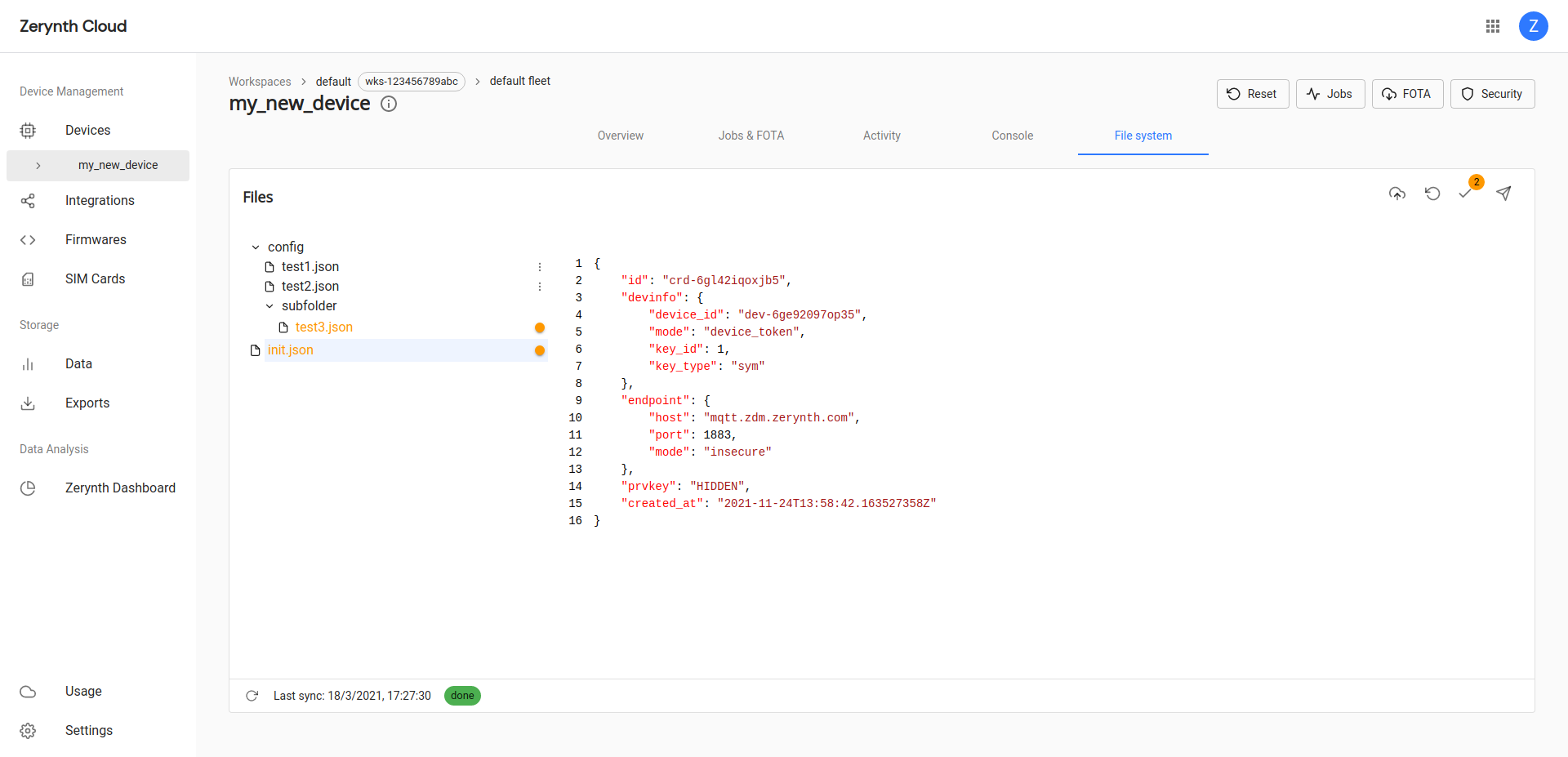Switch to the Console tab

click(1013, 136)
